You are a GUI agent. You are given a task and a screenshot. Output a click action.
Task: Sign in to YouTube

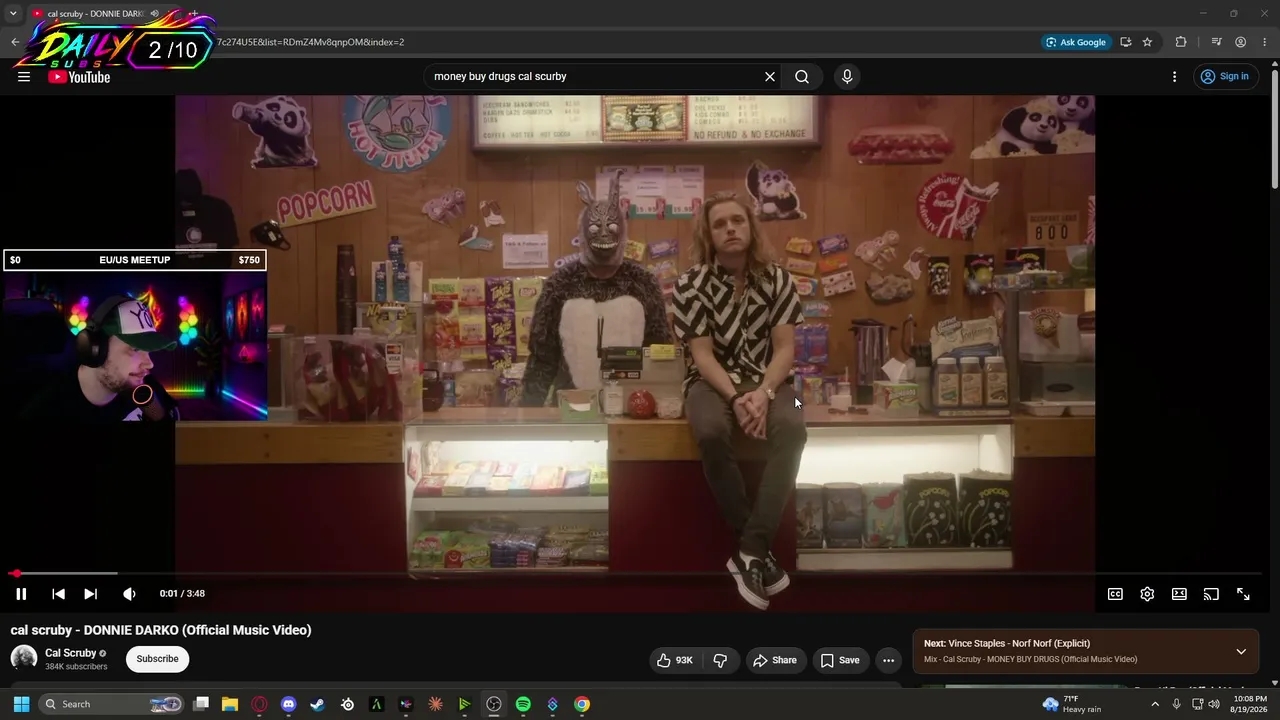1224,77
